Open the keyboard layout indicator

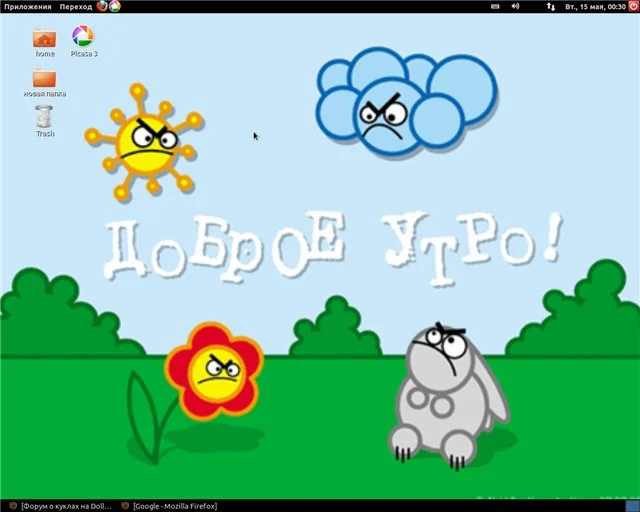pos(495,7)
